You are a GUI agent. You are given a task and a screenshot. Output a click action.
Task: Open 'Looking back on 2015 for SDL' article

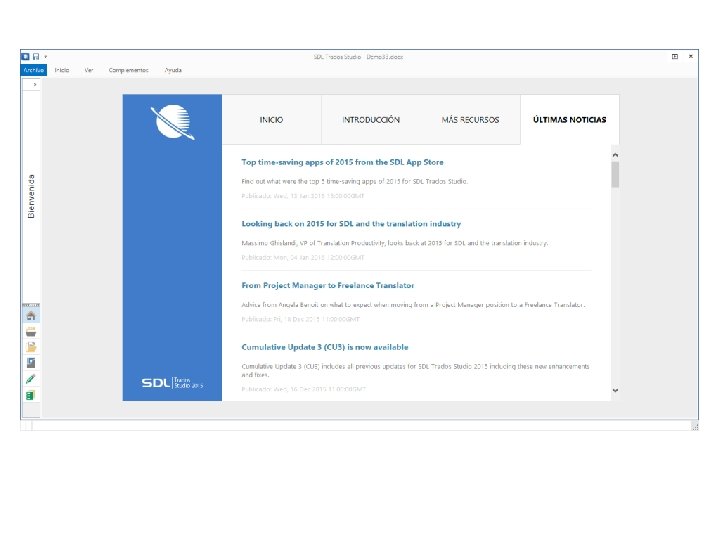351,224
